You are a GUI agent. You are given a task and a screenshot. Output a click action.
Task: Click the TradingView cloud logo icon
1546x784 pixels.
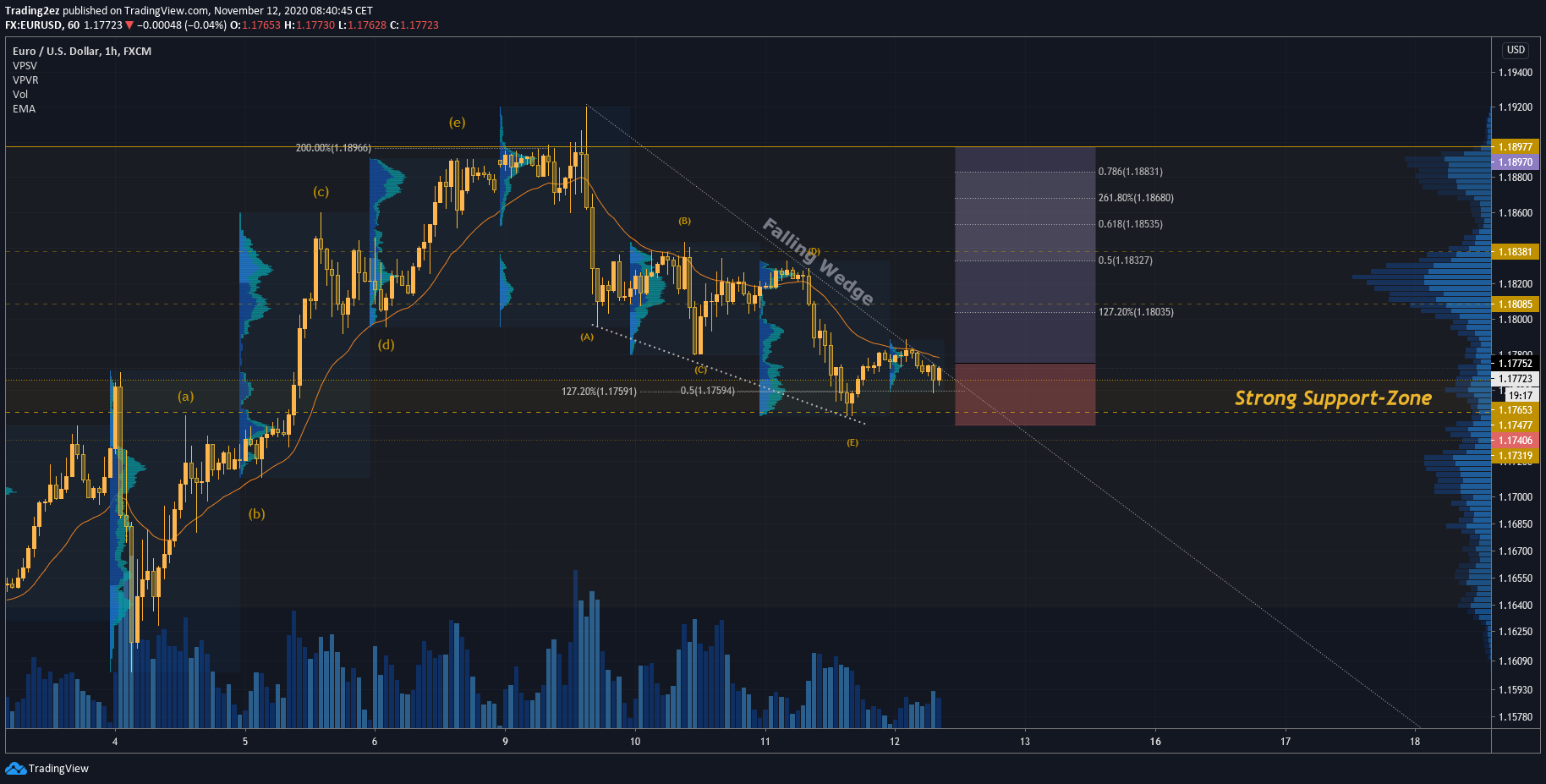tap(15, 768)
